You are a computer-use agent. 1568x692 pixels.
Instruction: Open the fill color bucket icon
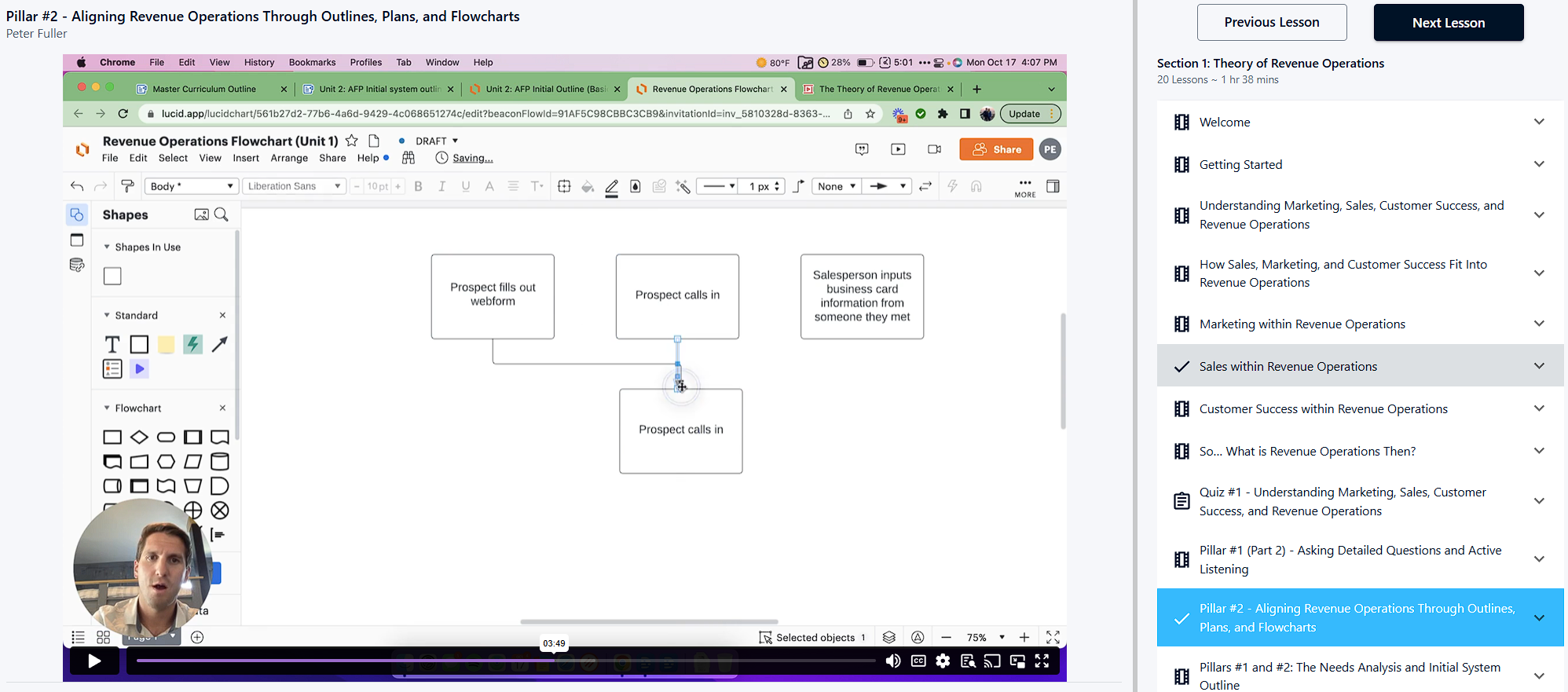587,186
